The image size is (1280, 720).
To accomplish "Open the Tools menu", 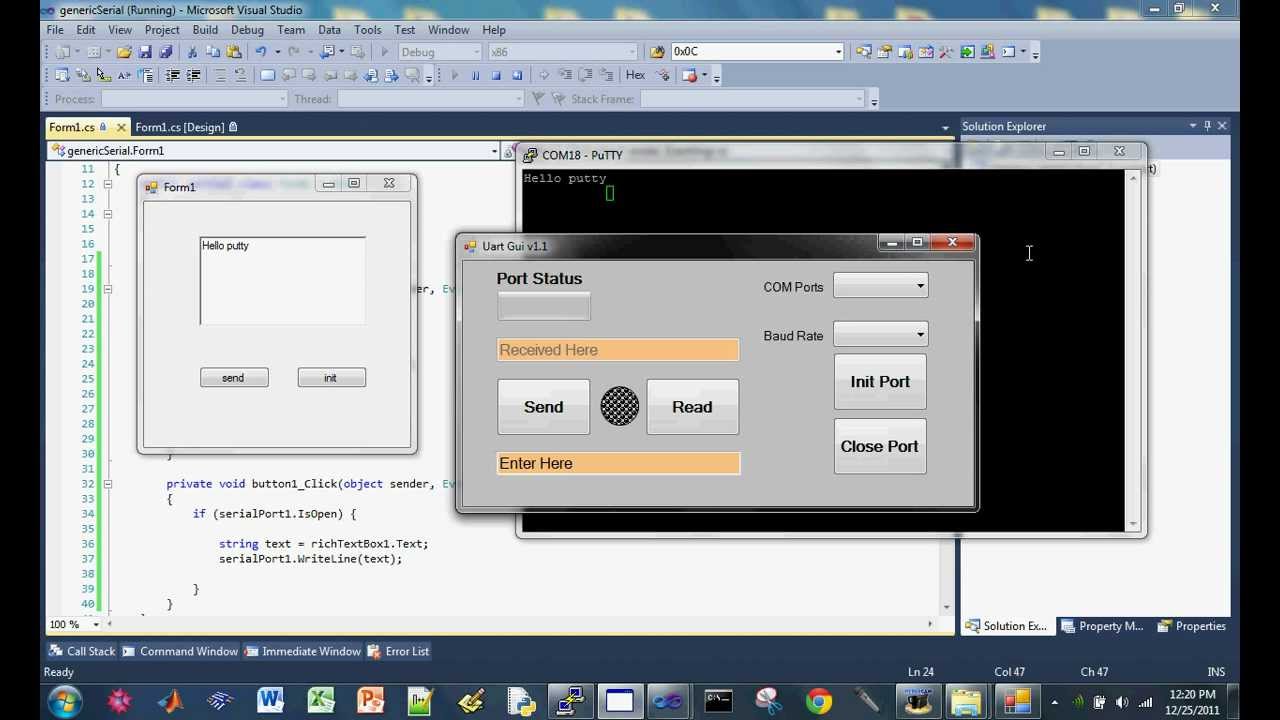I will pos(367,30).
